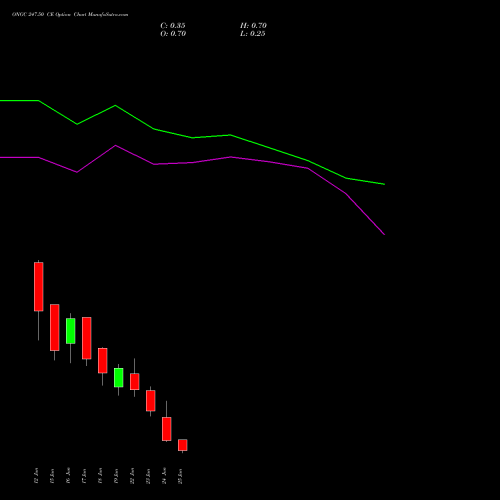Select the low value L: 0.25
The height and width of the screenshot is (500, 500).
tap(253, 34)
